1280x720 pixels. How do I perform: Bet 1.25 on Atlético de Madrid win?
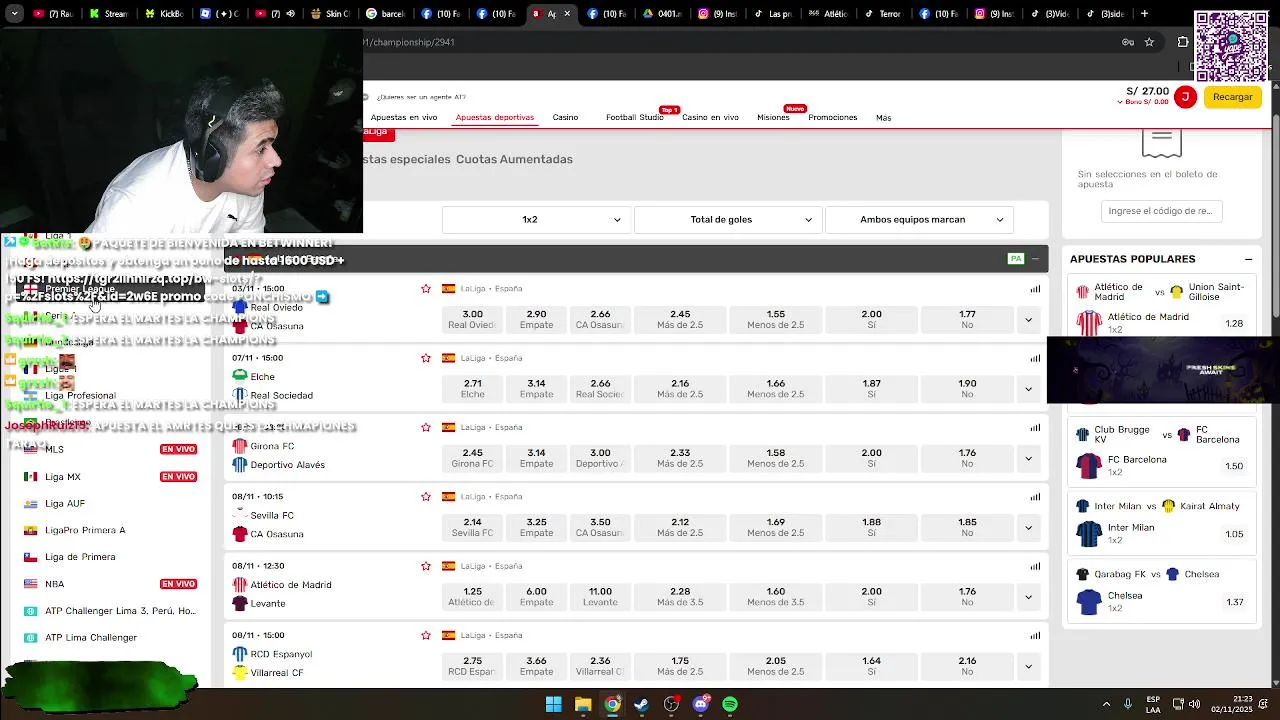point(472,597)
